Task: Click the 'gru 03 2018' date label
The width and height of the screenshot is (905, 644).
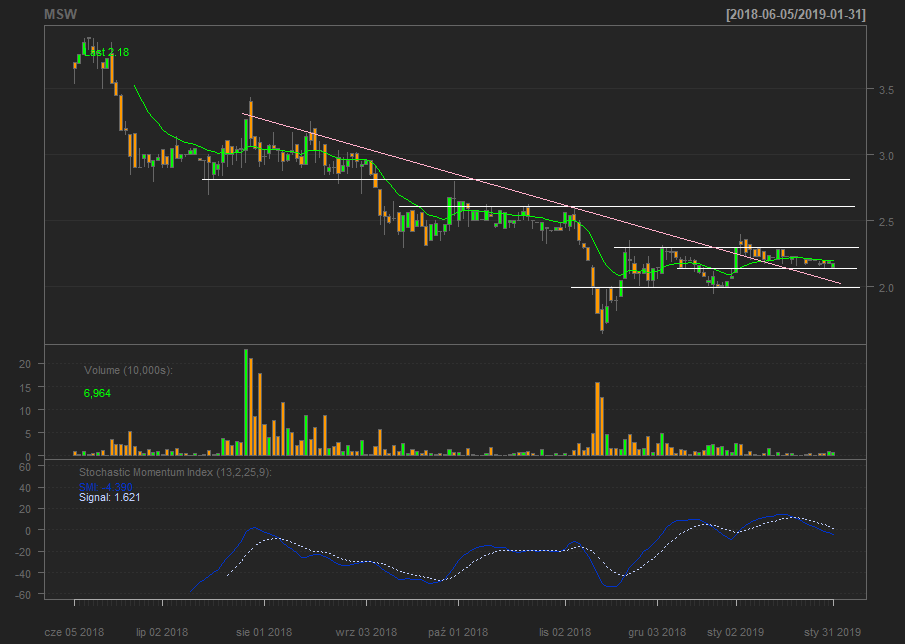Action: [657, 632]
